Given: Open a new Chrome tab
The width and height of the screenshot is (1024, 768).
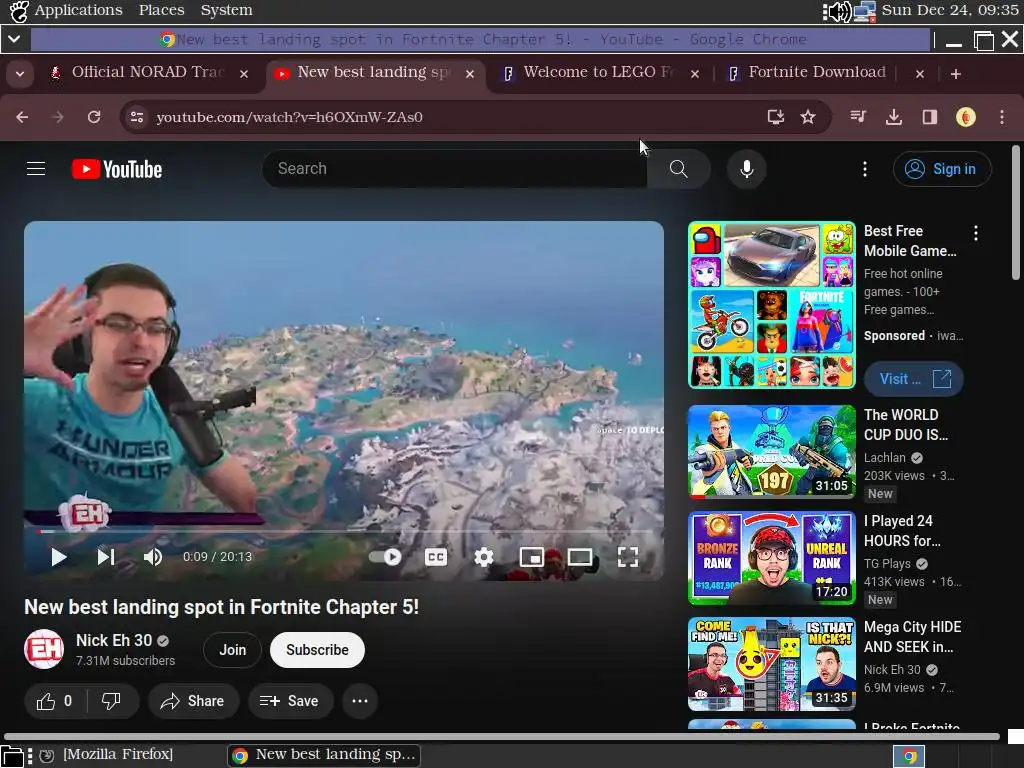Looking at the screenshot, I should pyautogui.click(x=955, y=74).
